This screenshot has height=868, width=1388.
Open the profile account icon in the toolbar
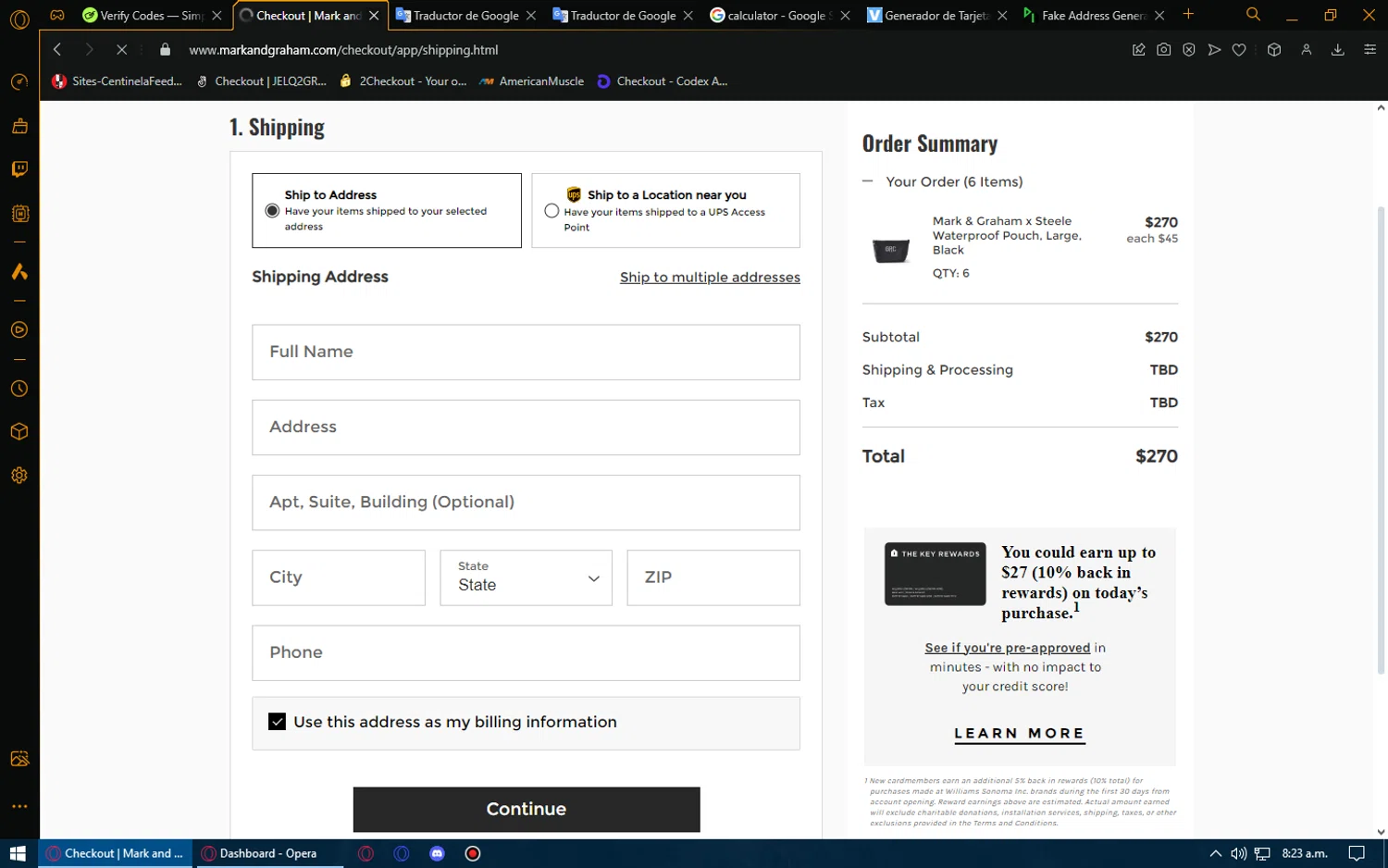1307,50
